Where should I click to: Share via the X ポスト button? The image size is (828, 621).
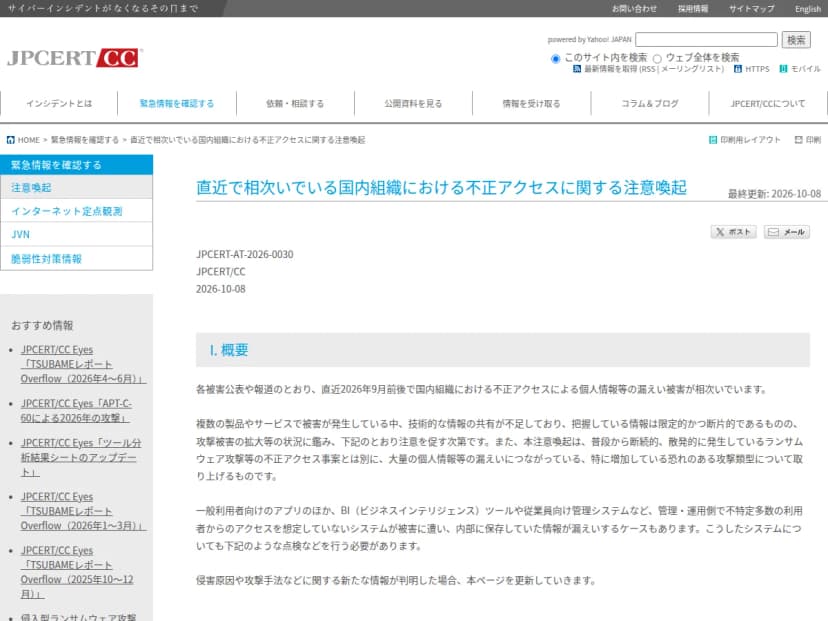[x=733, y=232]
